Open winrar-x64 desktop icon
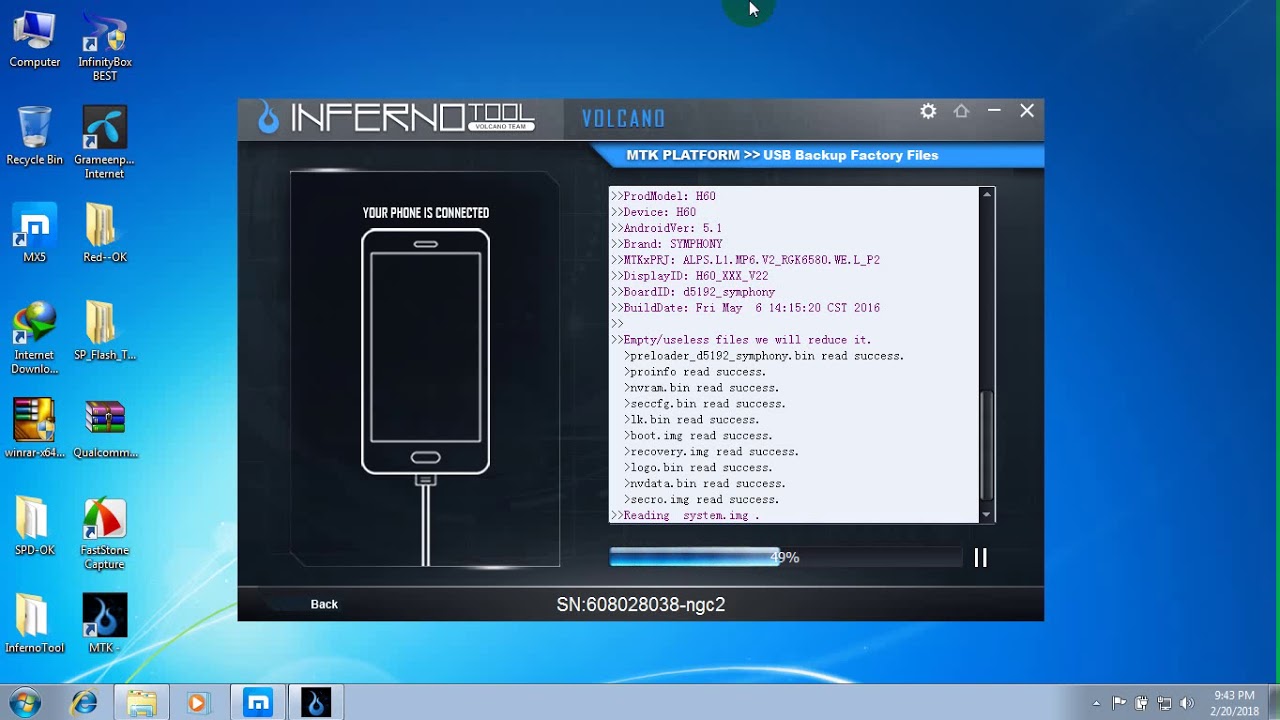 pos(35,428)
